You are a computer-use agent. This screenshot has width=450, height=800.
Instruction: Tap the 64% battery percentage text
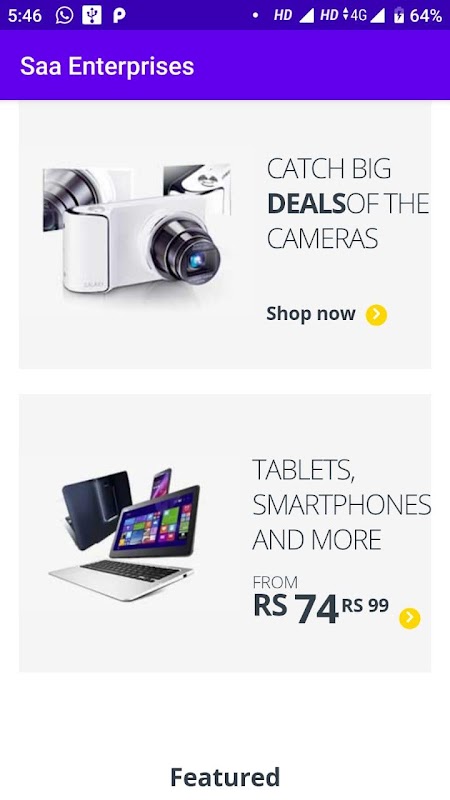pos(426,16)
